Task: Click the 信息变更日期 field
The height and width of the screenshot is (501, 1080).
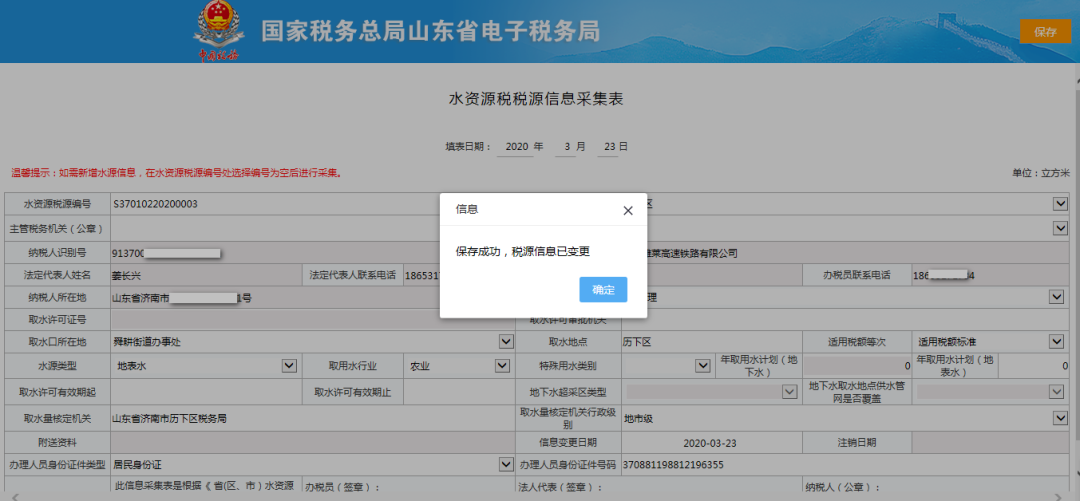Action: point(710,441)
